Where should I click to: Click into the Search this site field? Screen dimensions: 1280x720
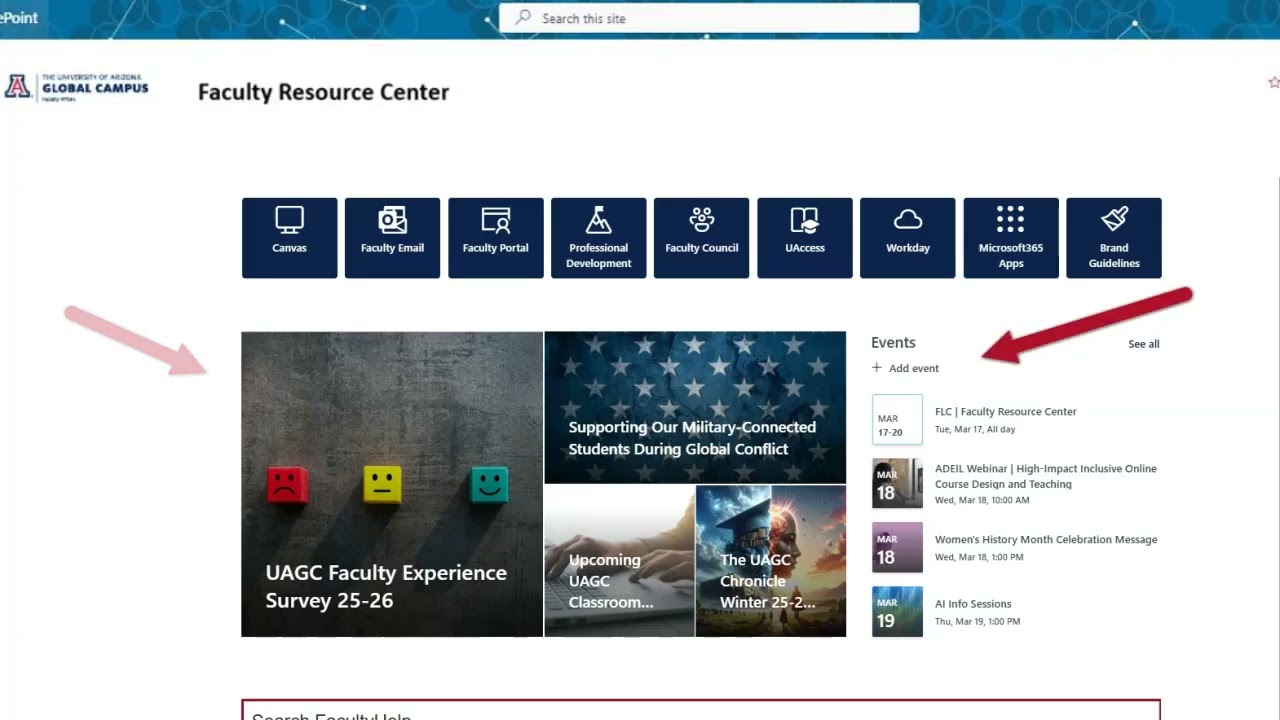(709, 18)
